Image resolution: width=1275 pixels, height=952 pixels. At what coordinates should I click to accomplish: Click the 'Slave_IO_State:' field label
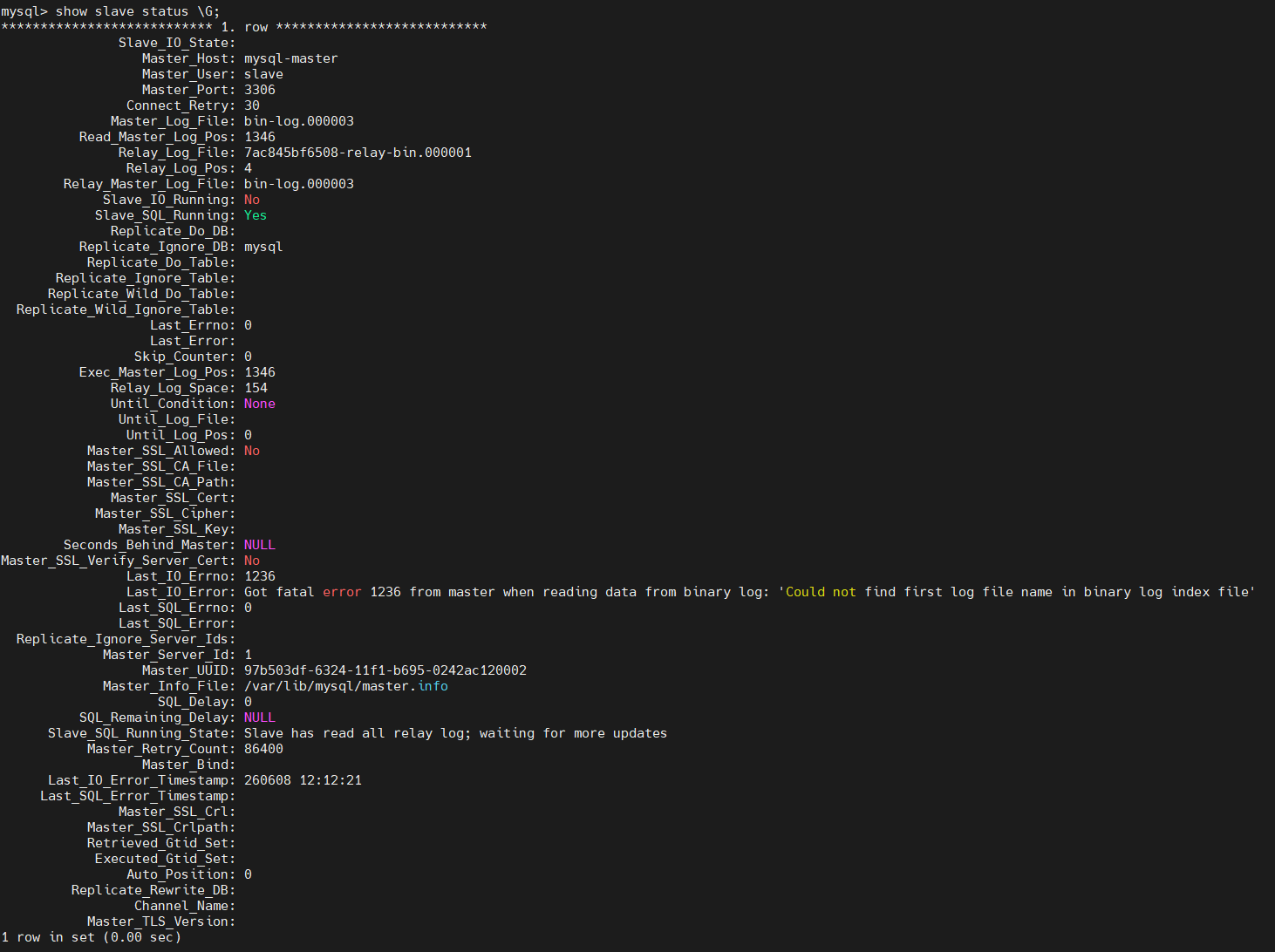177,43
